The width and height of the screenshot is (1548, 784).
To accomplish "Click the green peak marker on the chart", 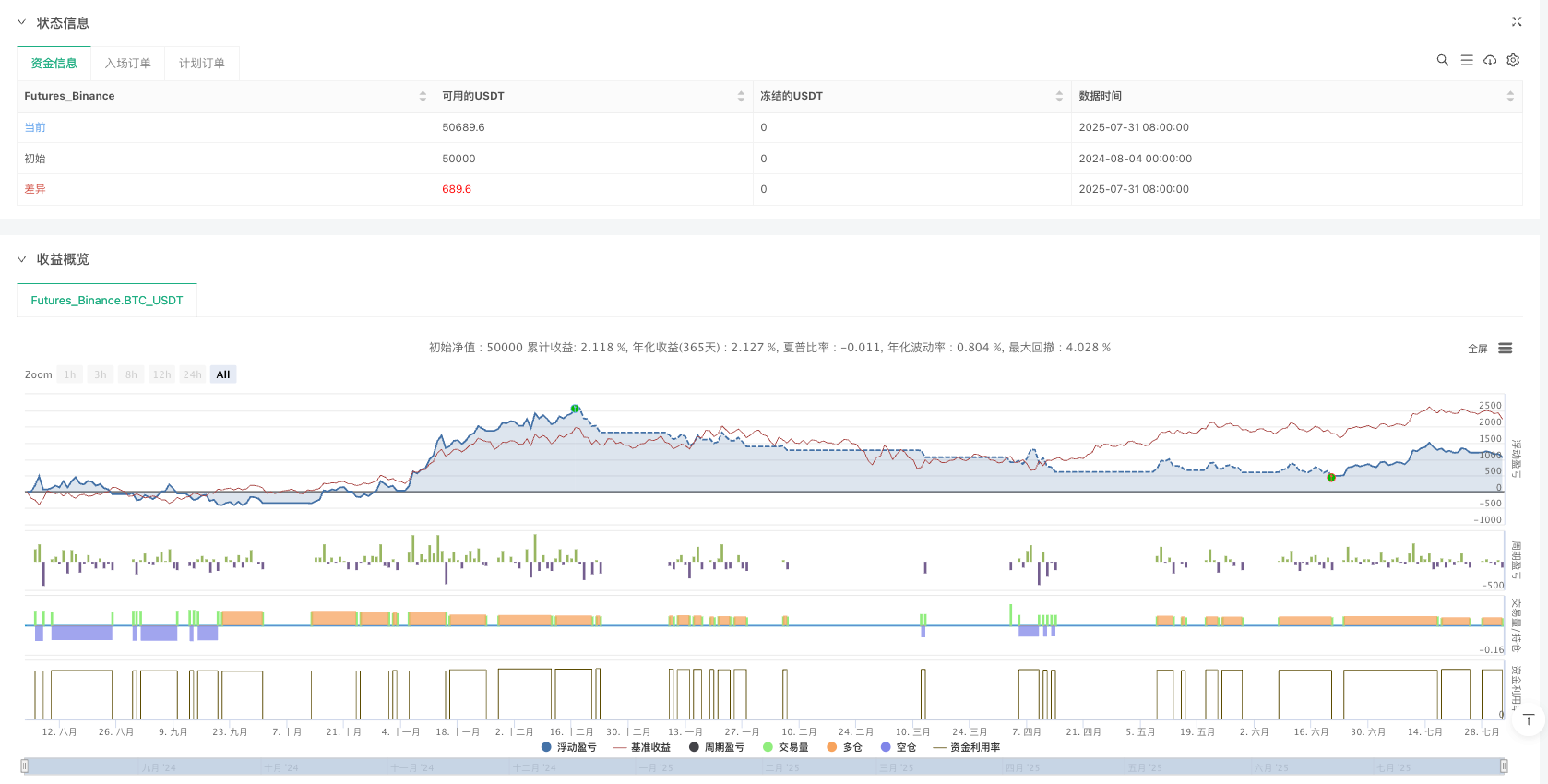I will [575, 409].
